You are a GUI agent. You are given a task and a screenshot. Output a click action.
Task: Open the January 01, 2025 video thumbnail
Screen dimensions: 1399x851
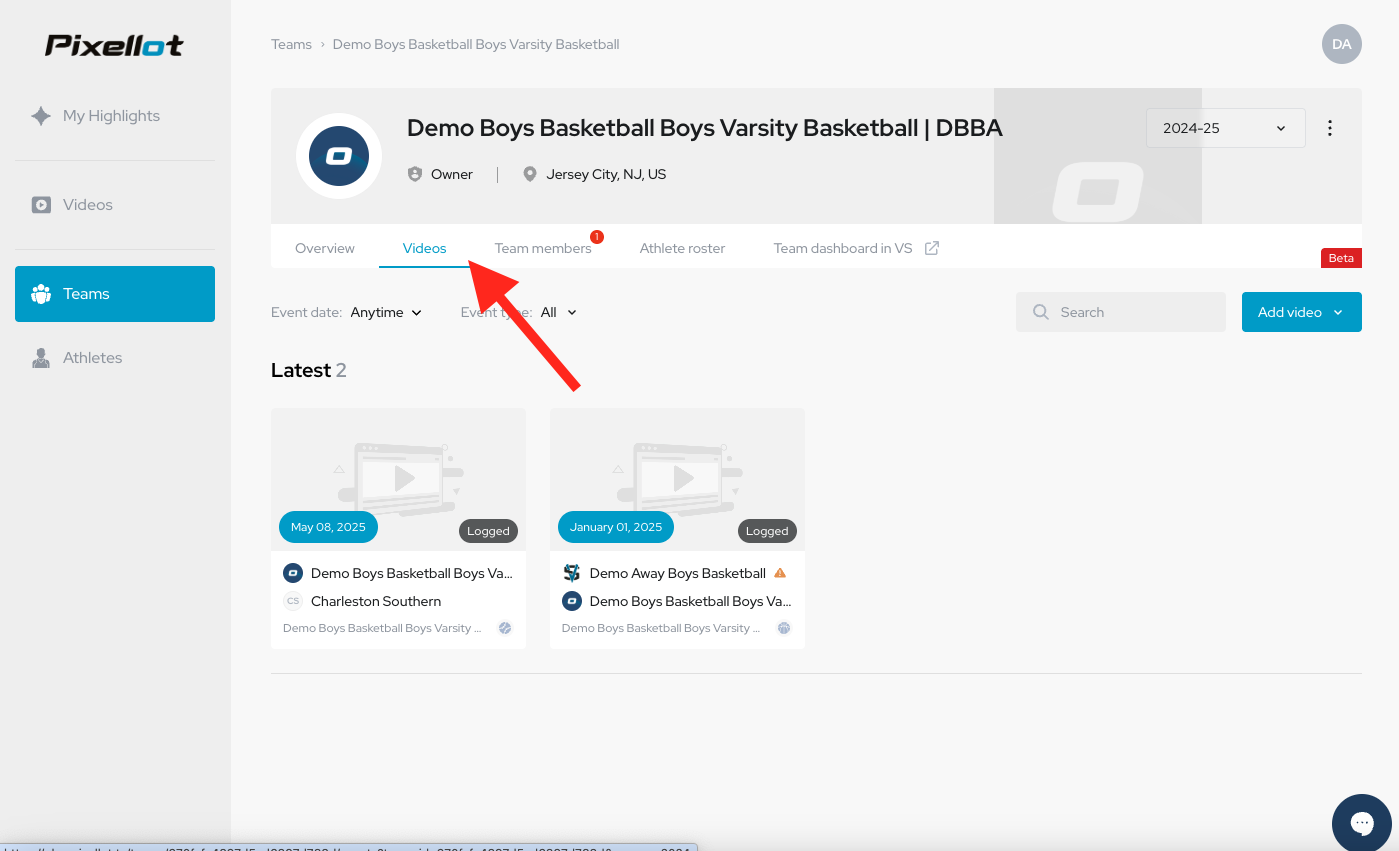point(677,479)
